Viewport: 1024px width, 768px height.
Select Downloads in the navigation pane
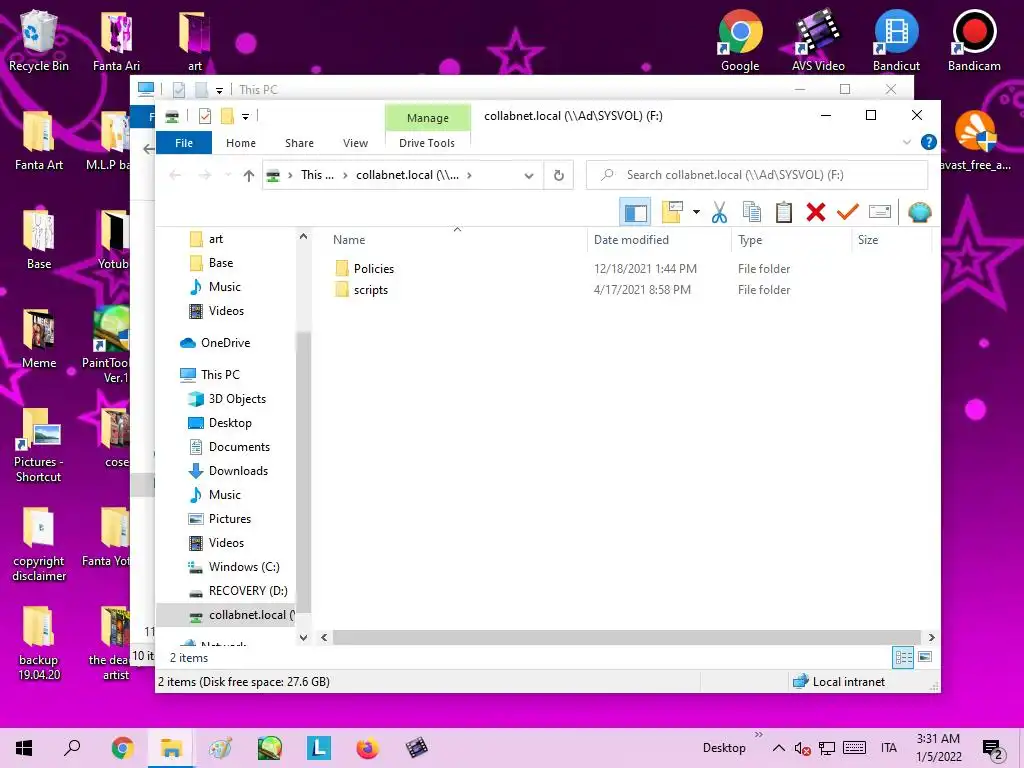click(x=238, y=471)
